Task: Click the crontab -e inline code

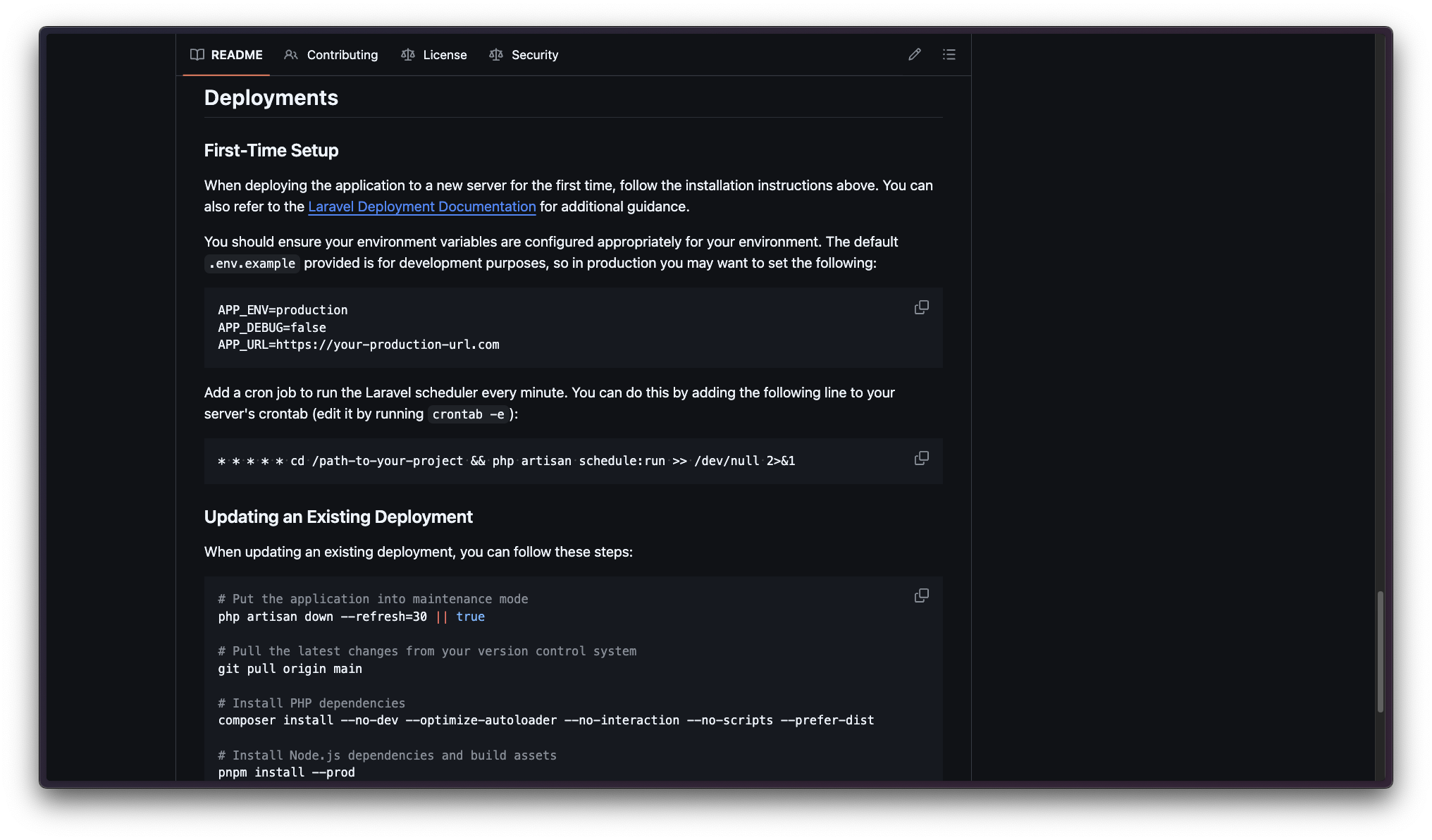Action: point(468,414)
